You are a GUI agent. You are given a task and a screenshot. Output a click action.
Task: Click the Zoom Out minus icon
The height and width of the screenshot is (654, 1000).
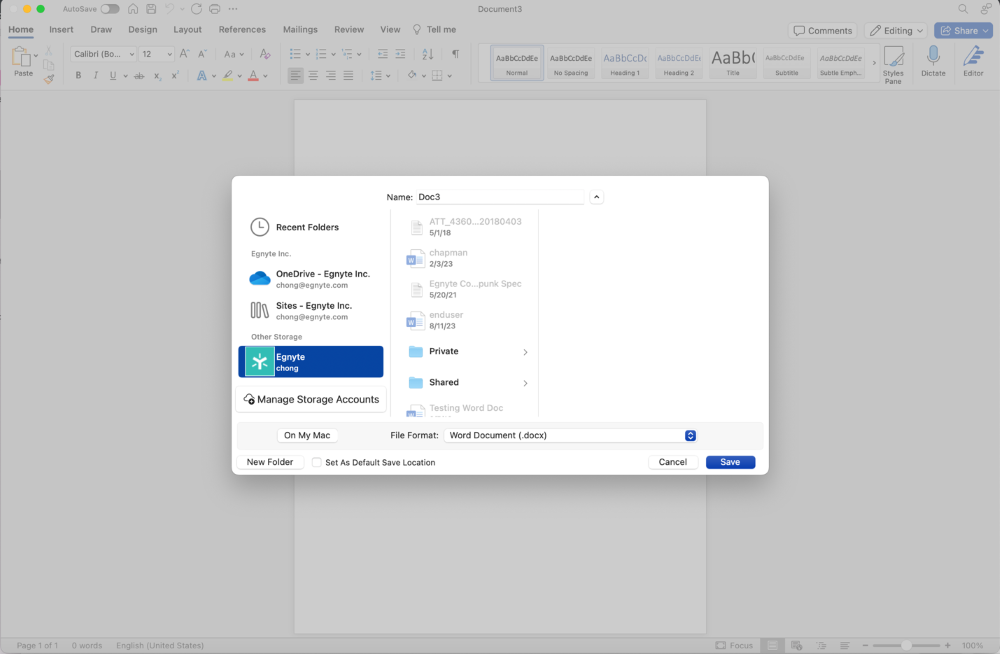click(865, 646)
